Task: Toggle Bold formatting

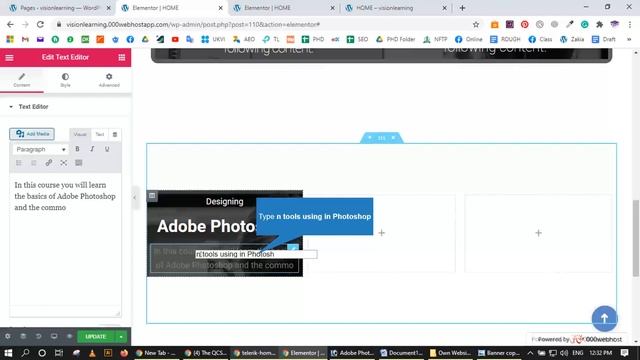Action: click(x=77, y=149)
